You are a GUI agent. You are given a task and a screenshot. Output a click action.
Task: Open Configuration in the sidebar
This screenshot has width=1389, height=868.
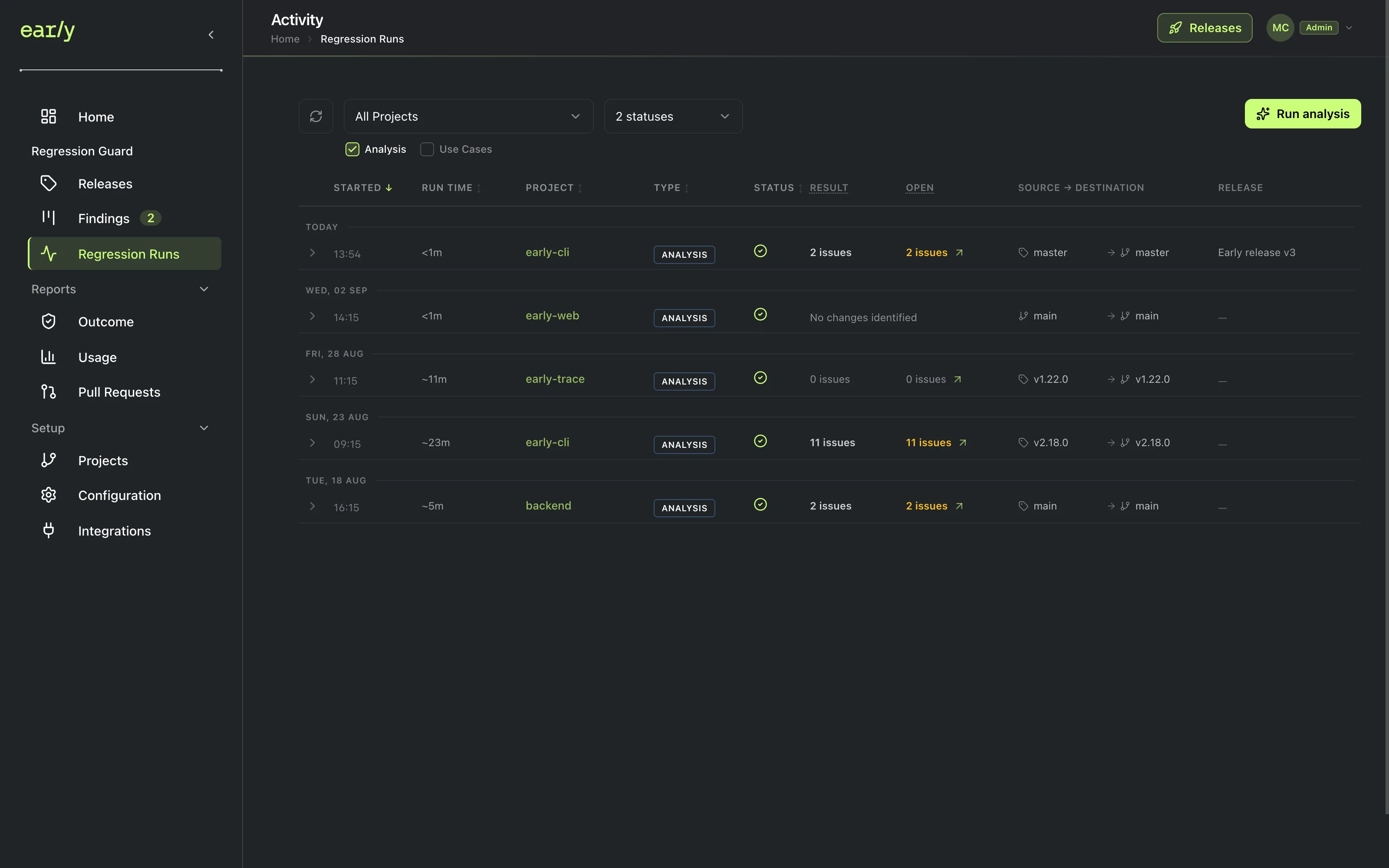click(x=124, y=495)
